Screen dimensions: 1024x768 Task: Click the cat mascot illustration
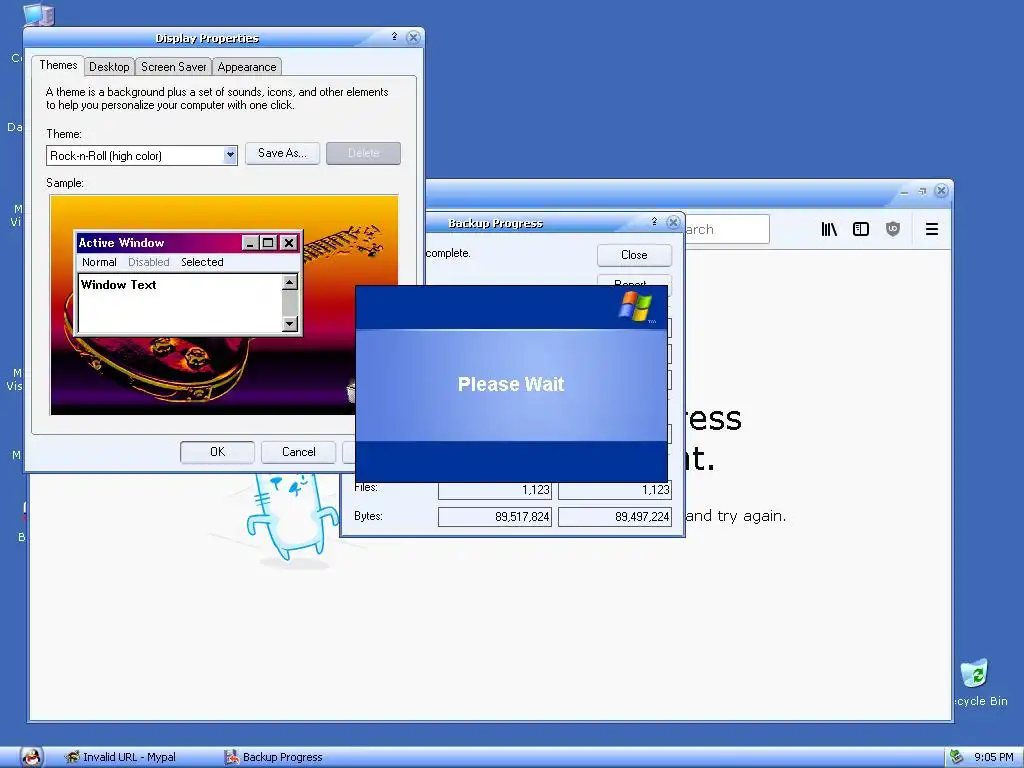[x=291, y=519]
